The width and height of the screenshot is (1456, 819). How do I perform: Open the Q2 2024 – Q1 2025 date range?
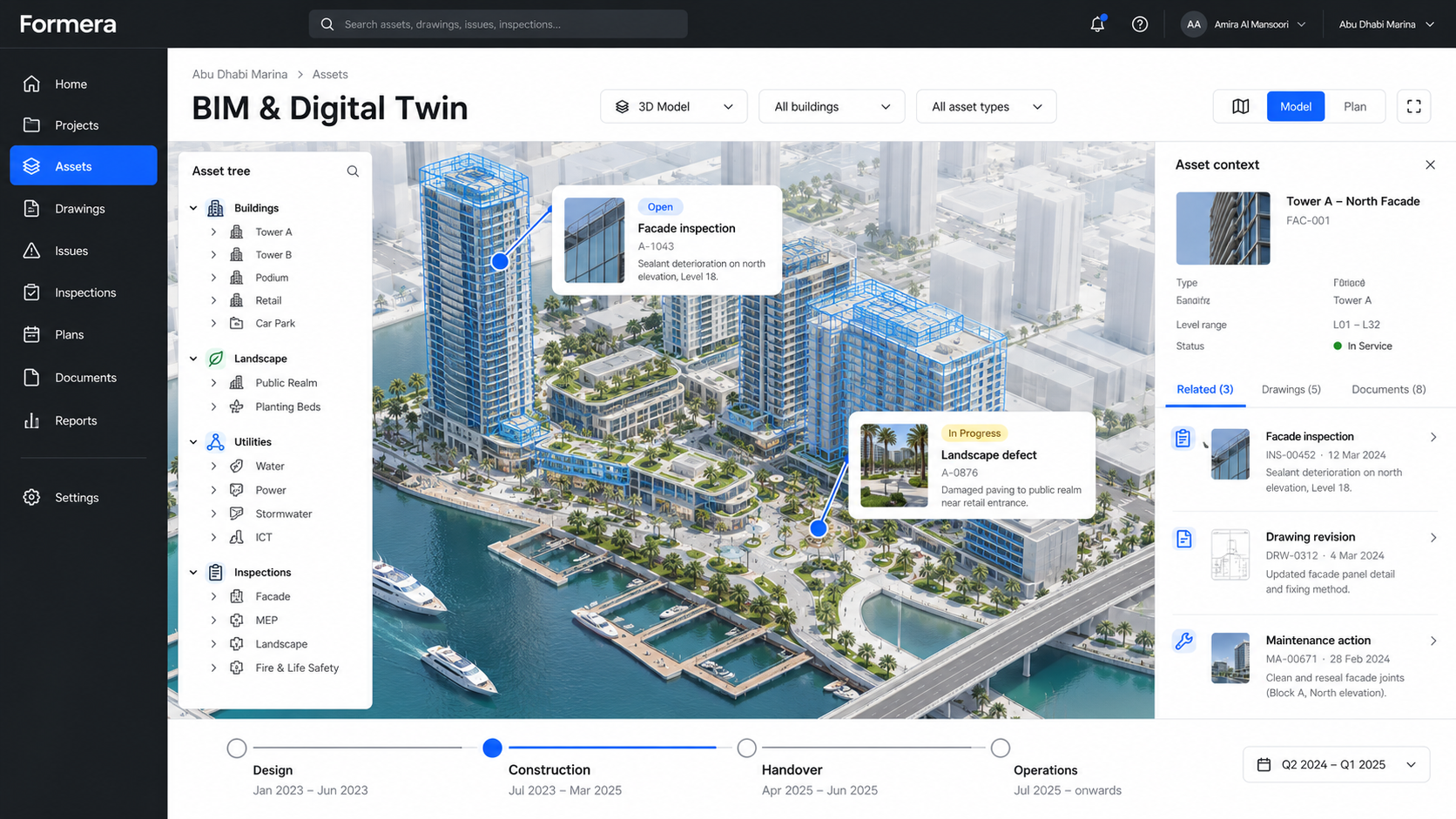1336,764
